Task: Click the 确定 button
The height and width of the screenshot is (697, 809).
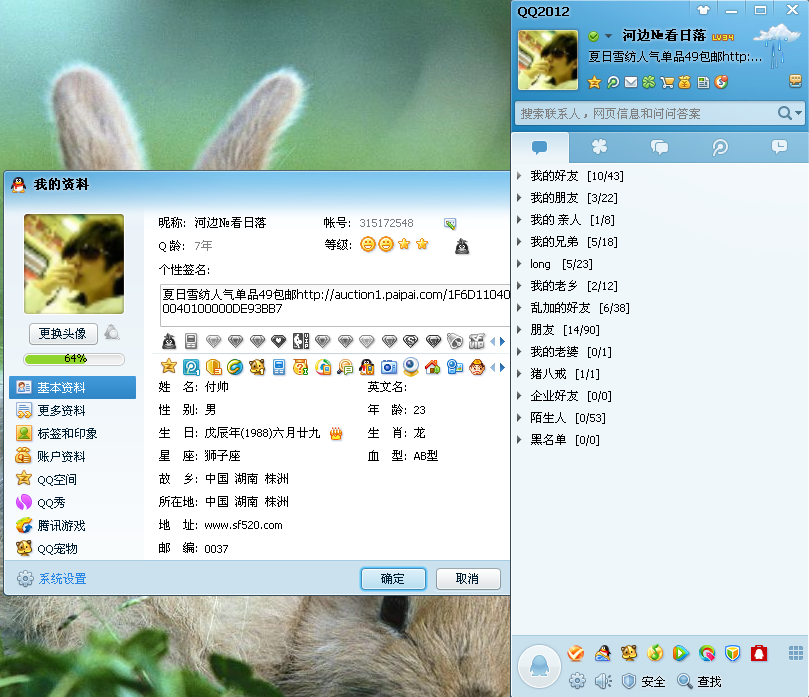Action: coord(393,579)
